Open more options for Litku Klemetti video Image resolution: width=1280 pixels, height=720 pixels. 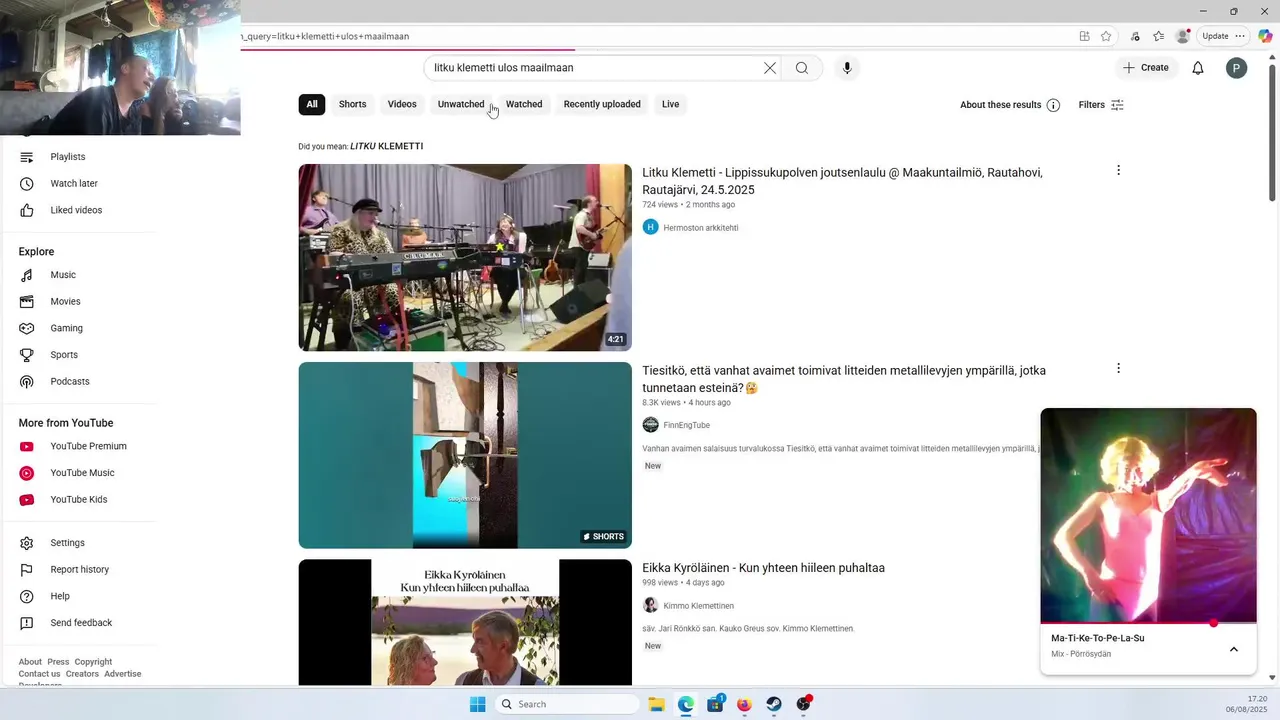click(1118, 171)
